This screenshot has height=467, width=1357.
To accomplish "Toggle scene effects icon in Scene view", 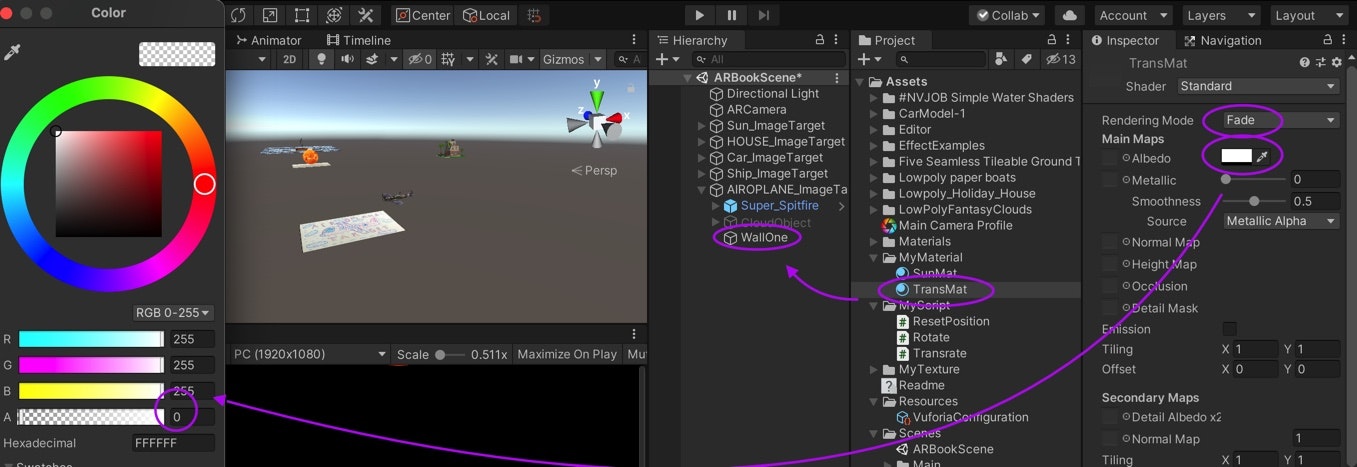I will [x=372, y=59].
